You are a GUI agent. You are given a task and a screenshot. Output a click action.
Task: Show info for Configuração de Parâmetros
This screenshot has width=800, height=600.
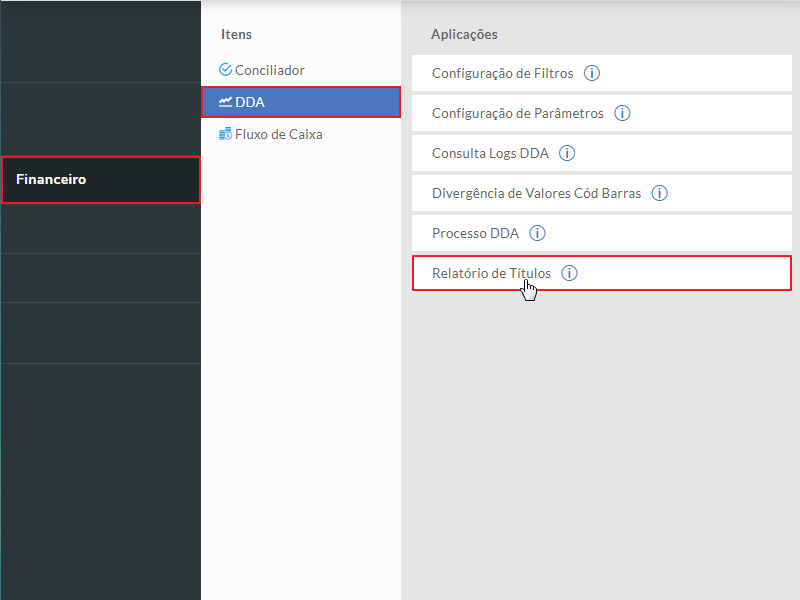[x=622, y=113]
